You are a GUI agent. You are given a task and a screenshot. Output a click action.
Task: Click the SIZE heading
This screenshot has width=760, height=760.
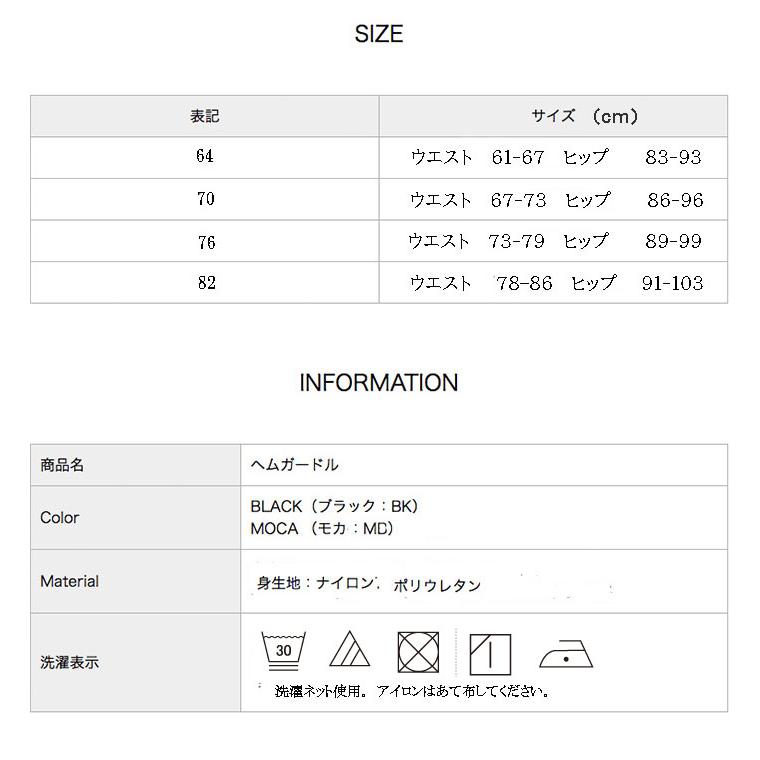379,34
